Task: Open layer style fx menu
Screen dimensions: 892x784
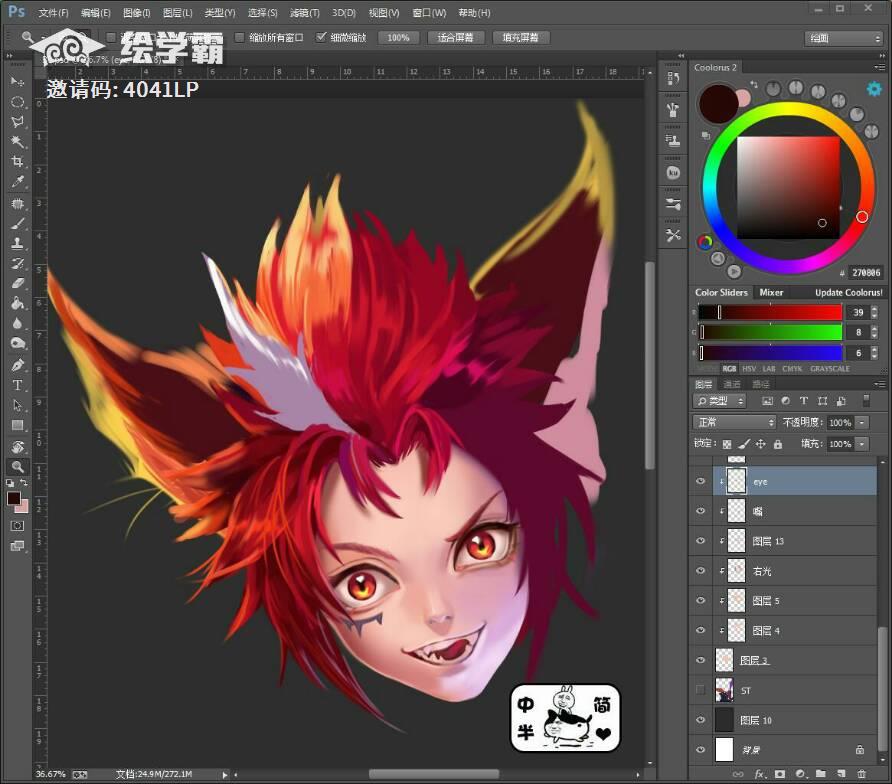Action: [x=759, y=774]
